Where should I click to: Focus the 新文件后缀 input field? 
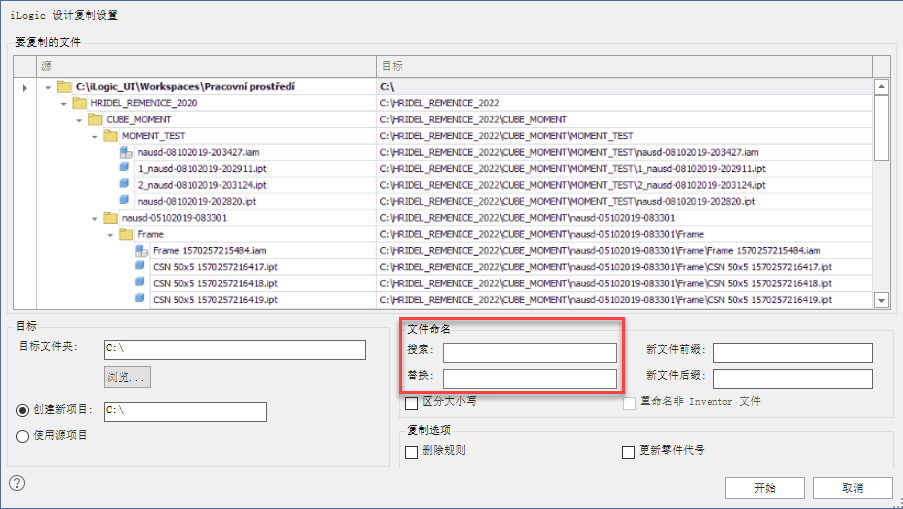coord(793,379)
